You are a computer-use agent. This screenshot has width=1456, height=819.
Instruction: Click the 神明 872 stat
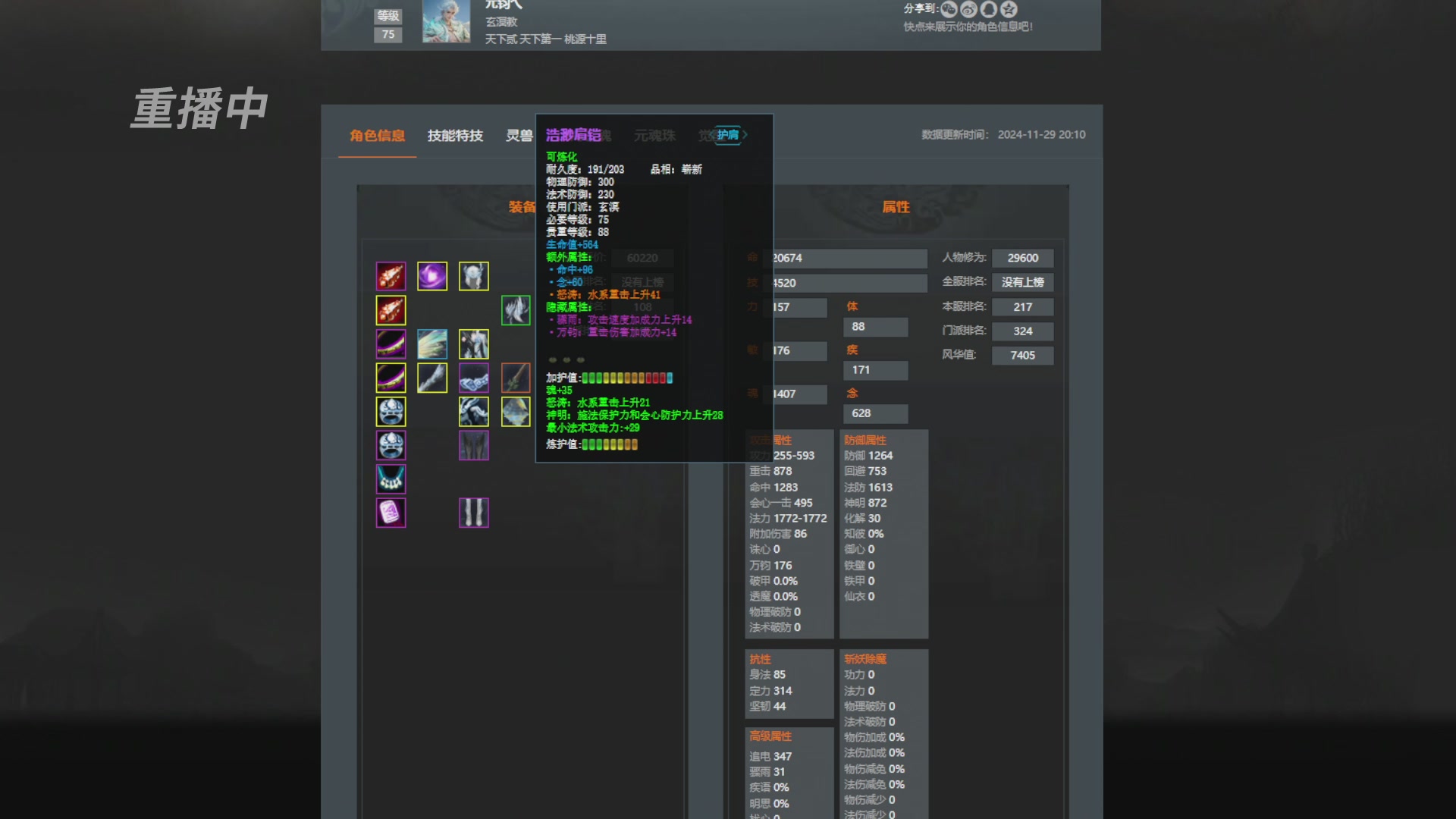(865, 503)
